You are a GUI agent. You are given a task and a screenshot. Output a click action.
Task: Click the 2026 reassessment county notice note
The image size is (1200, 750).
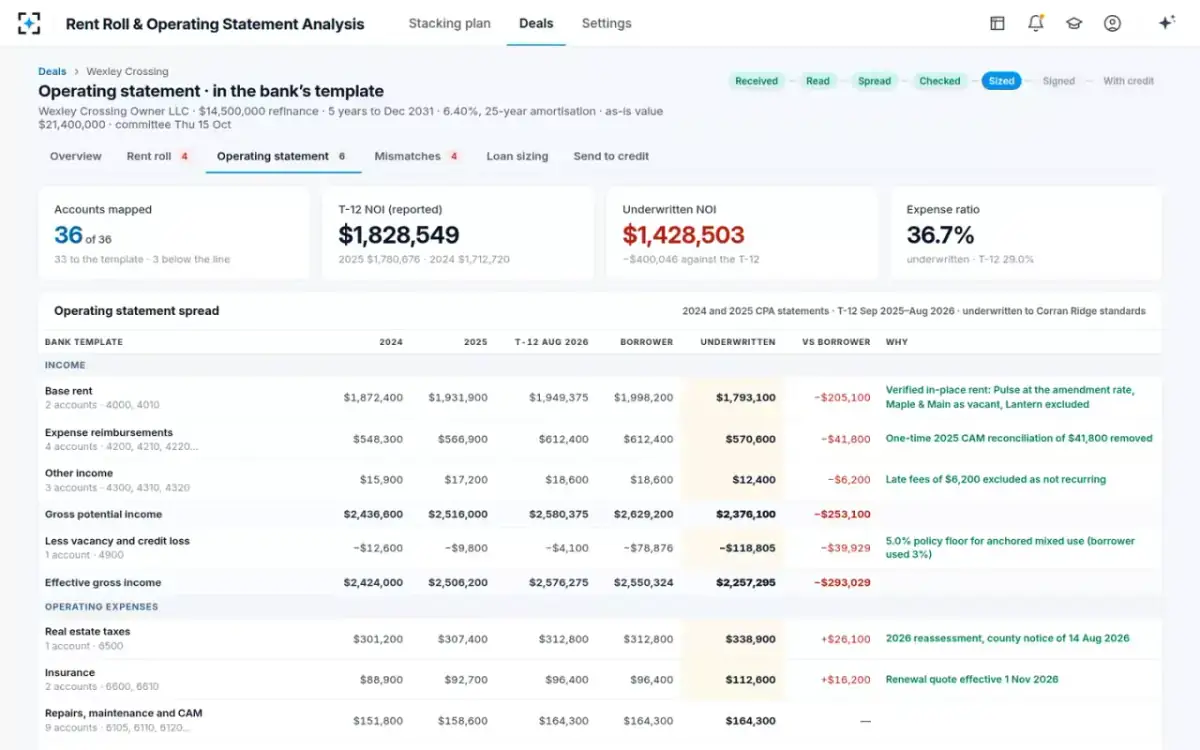(1008, 639)
